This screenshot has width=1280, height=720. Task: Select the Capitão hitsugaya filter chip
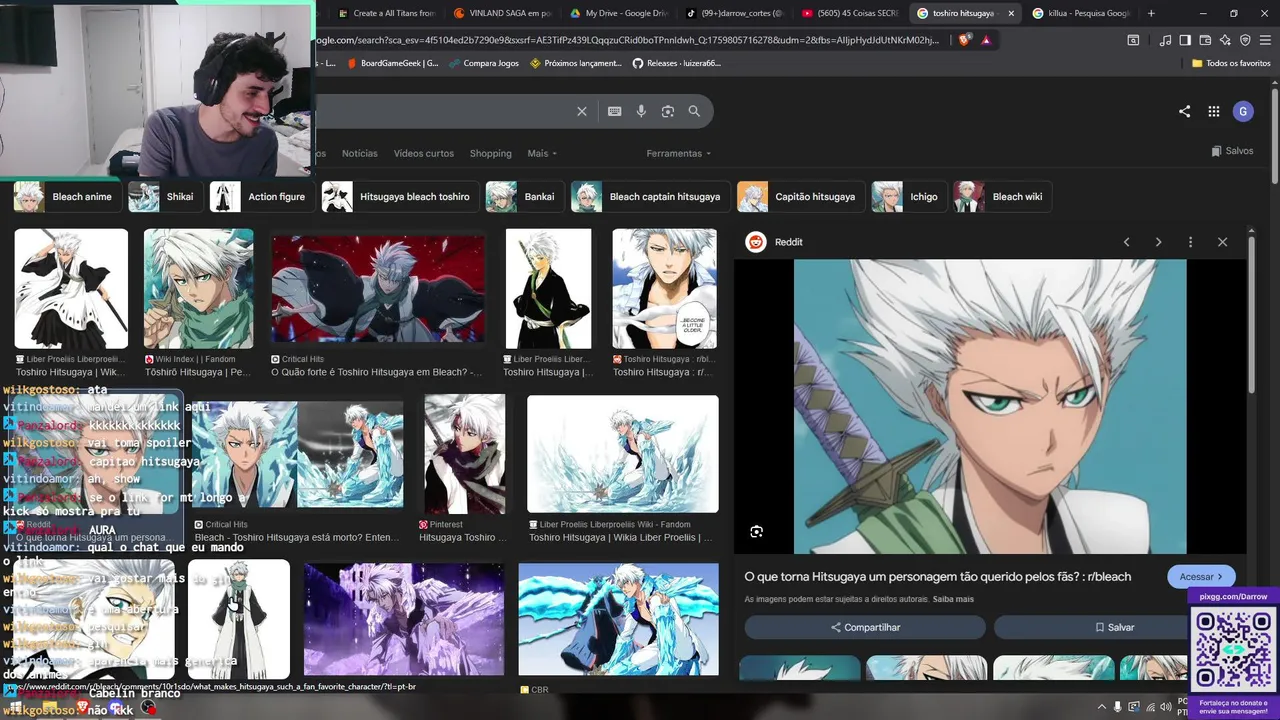point(799,197)
